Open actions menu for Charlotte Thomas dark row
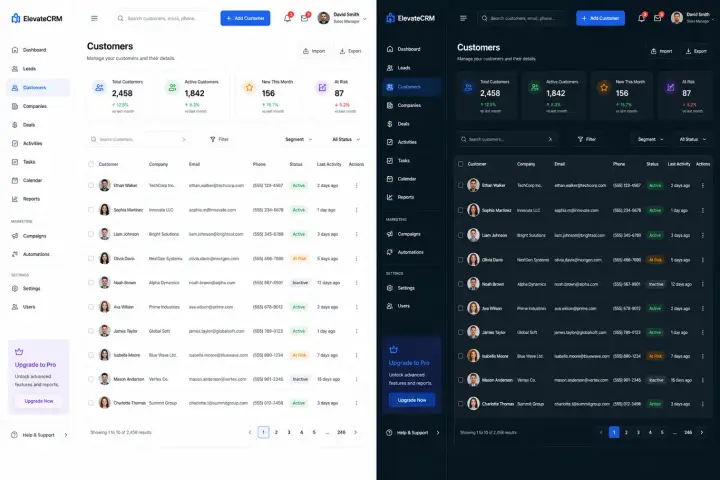 click(x=703, y=404)
